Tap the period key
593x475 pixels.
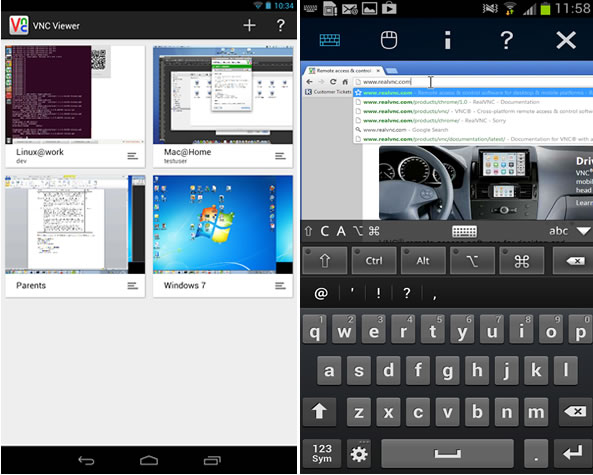536,453
